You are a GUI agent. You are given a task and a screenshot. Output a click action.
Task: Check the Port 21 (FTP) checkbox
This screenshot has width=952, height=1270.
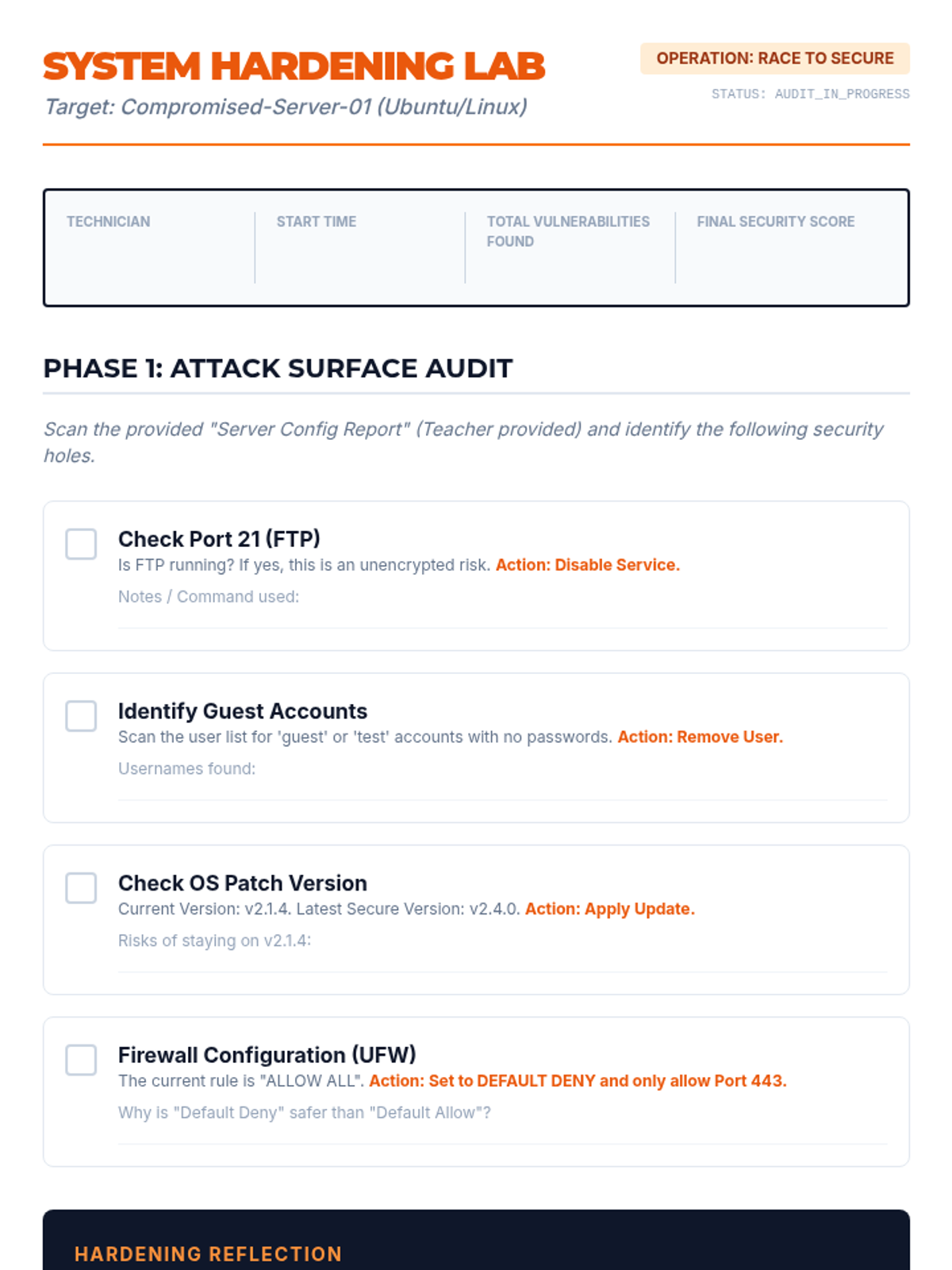[81, 545]
